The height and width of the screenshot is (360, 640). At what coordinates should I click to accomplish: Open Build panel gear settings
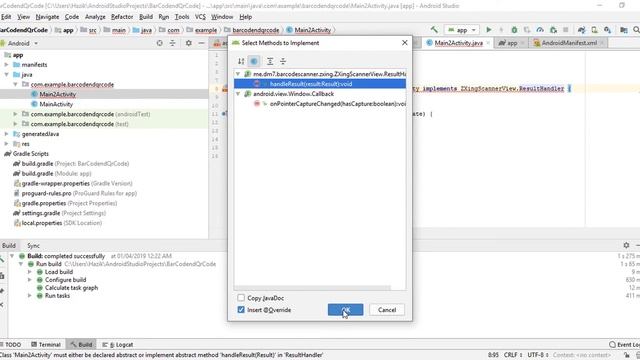[626, 245]
